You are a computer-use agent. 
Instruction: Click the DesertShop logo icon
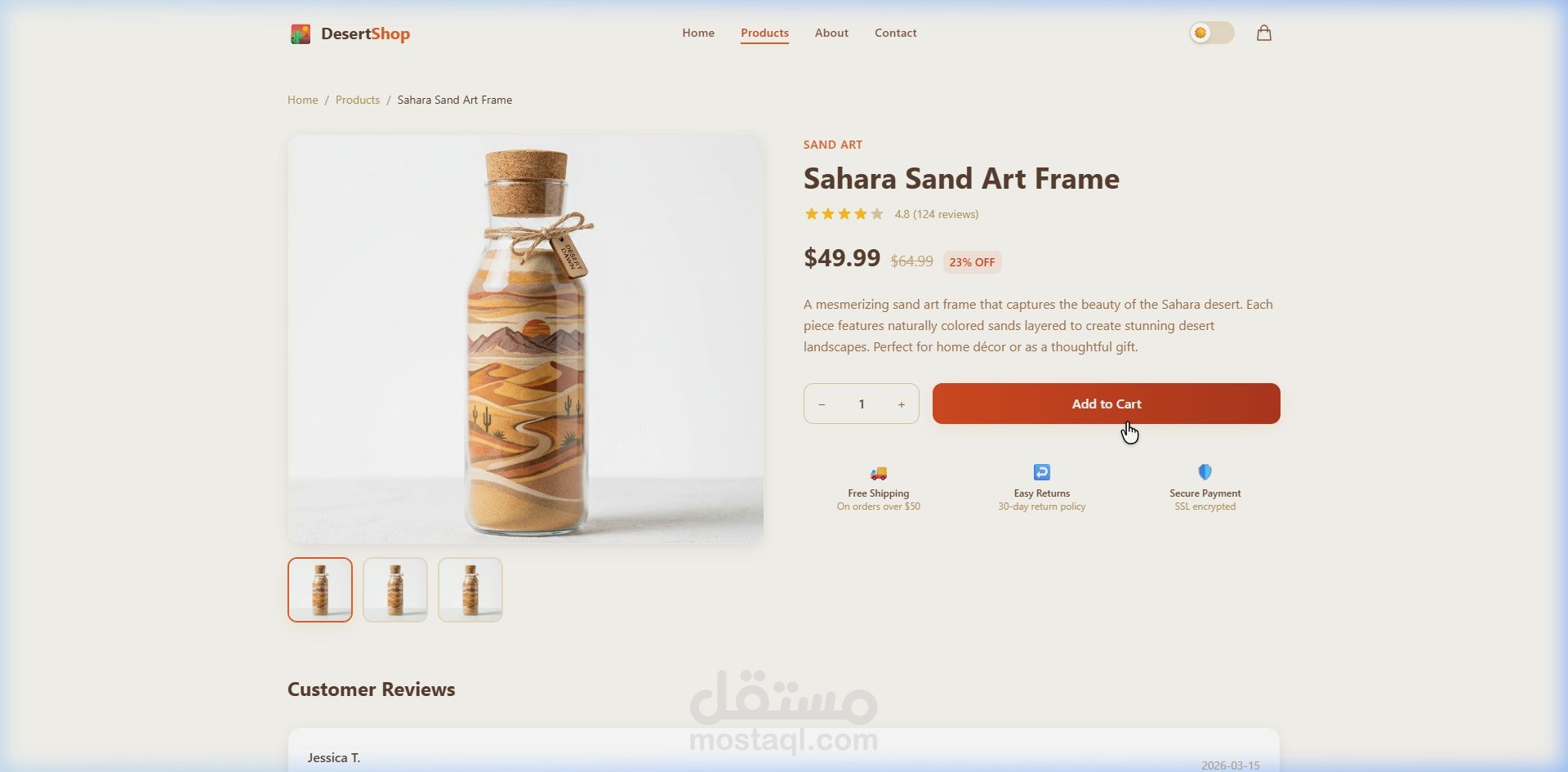pos(301,33)
